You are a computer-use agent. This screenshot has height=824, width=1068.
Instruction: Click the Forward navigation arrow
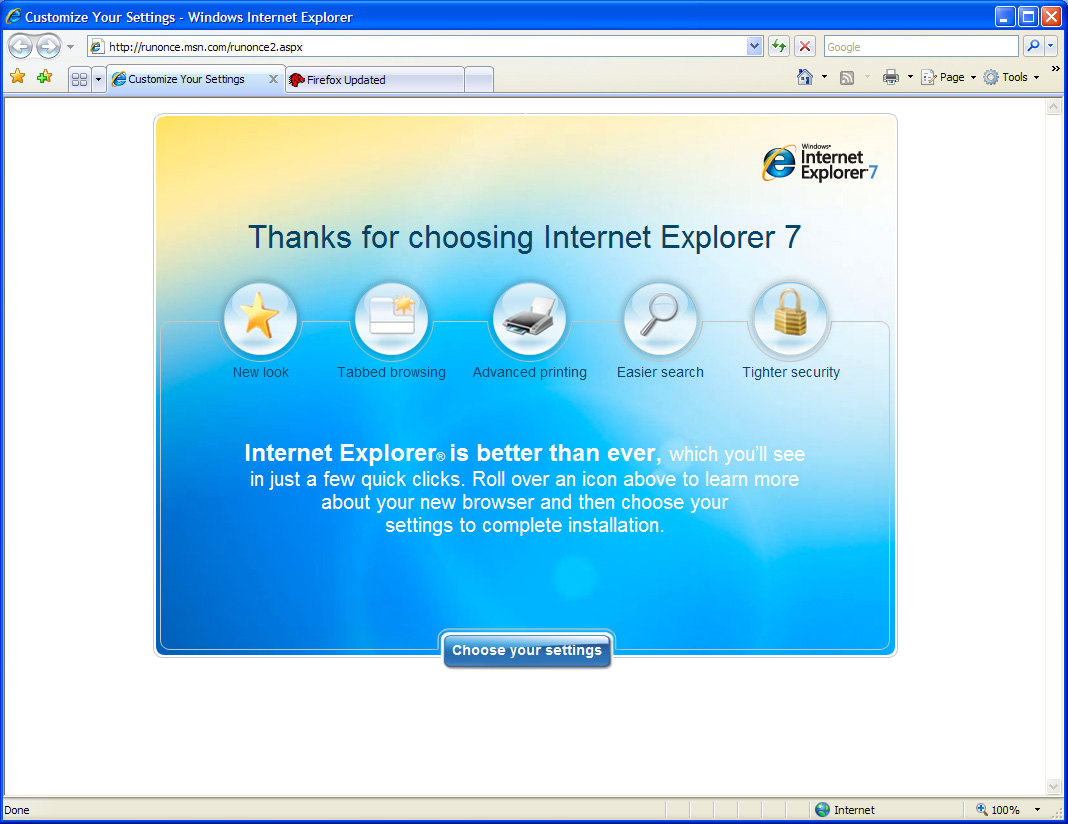point(48,46)
